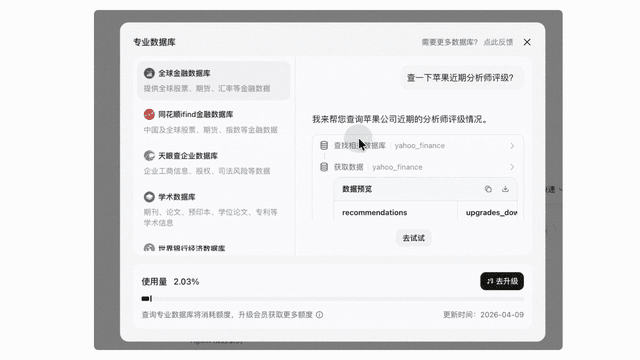Click the 学术数据库 icon

click(149, 197)
